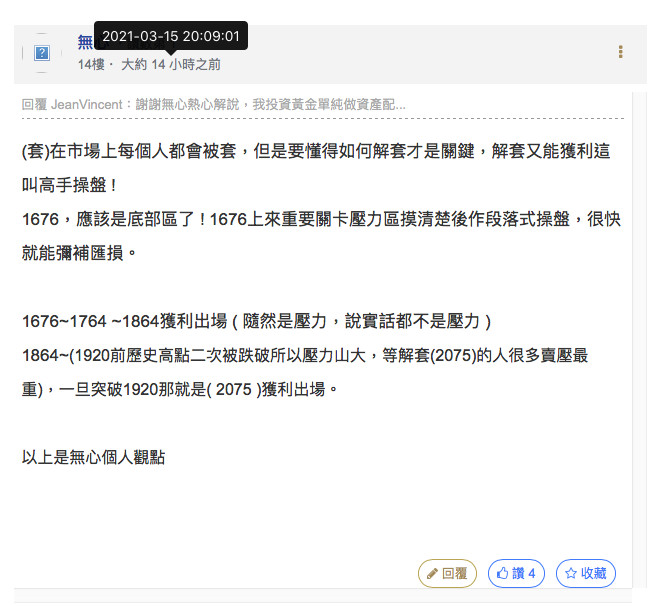Click the text 叫高手操盤！
This screenshot has height=606, width=654.
(x=70, y=185)
